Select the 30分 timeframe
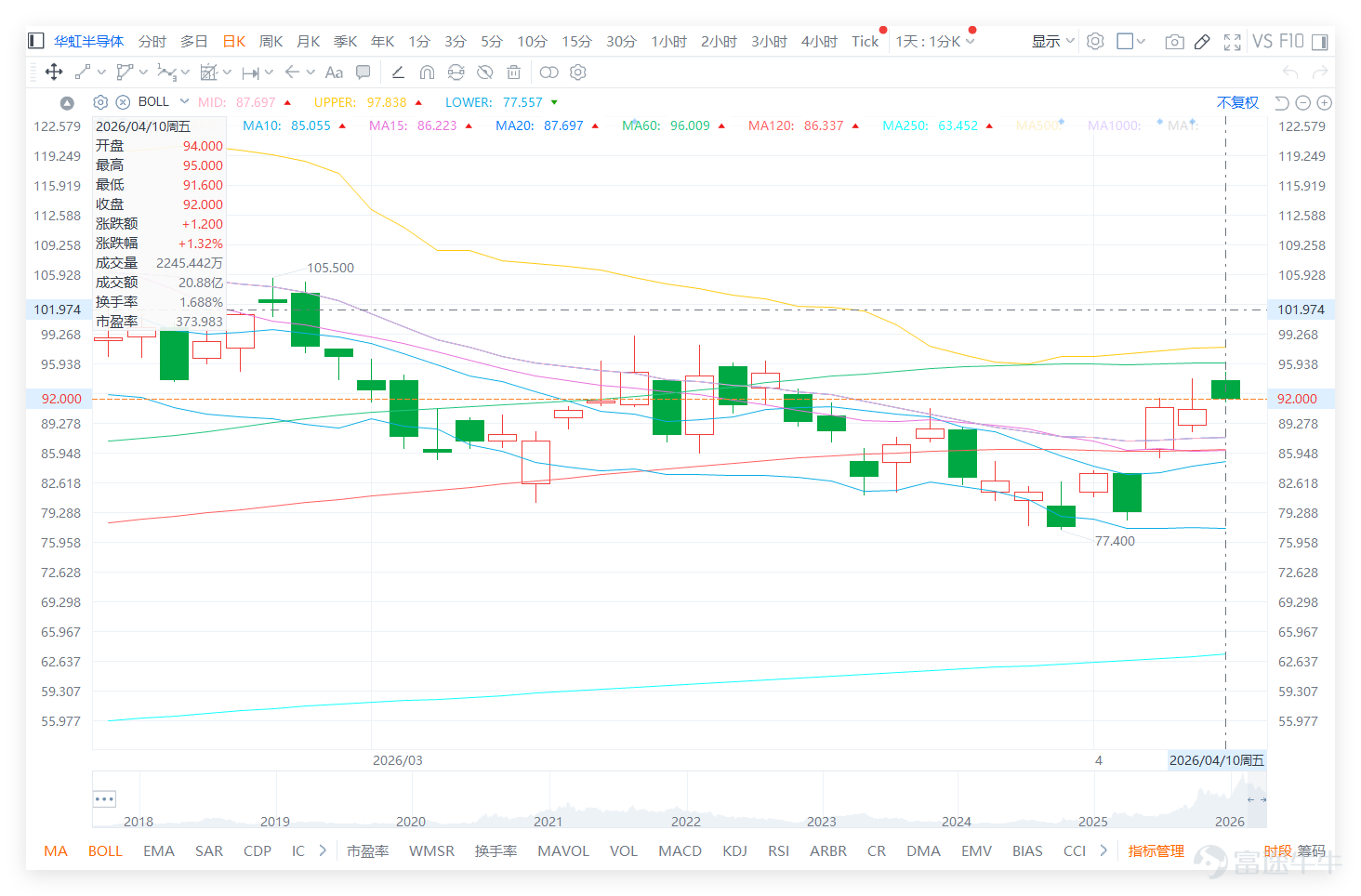The height and width of the screenshot is (896, 1361). [x=621, y=41]
